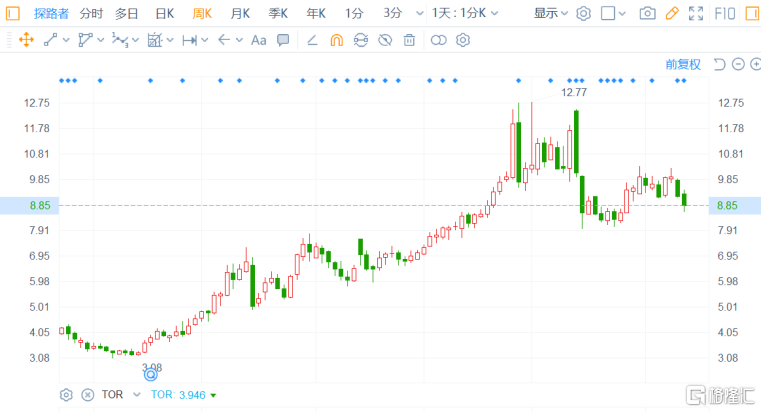Expand the TOR indicator dropdown arrow
761x412 pixels.
213,395
